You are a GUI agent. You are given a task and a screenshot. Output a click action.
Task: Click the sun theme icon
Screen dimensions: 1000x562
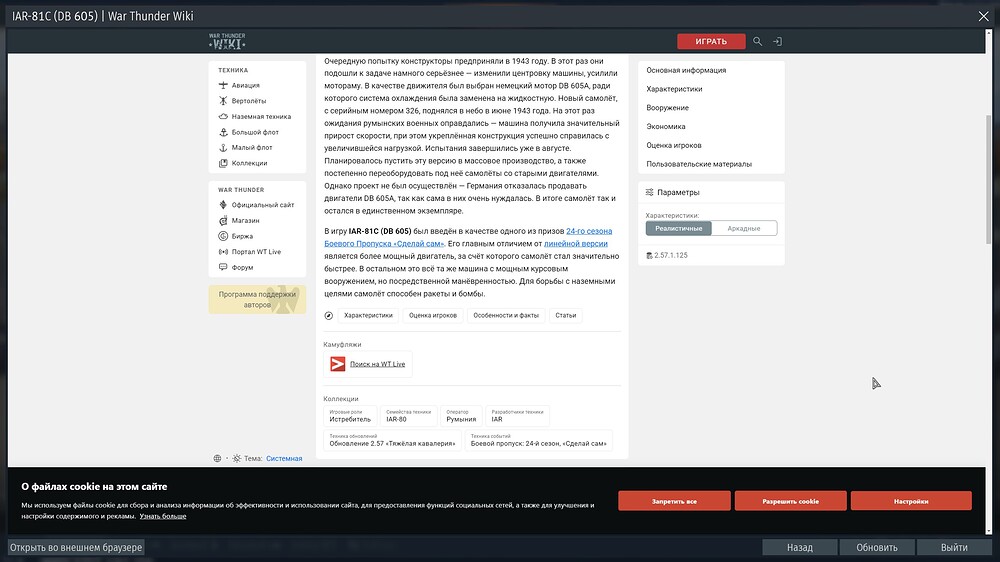click(237, 458)
